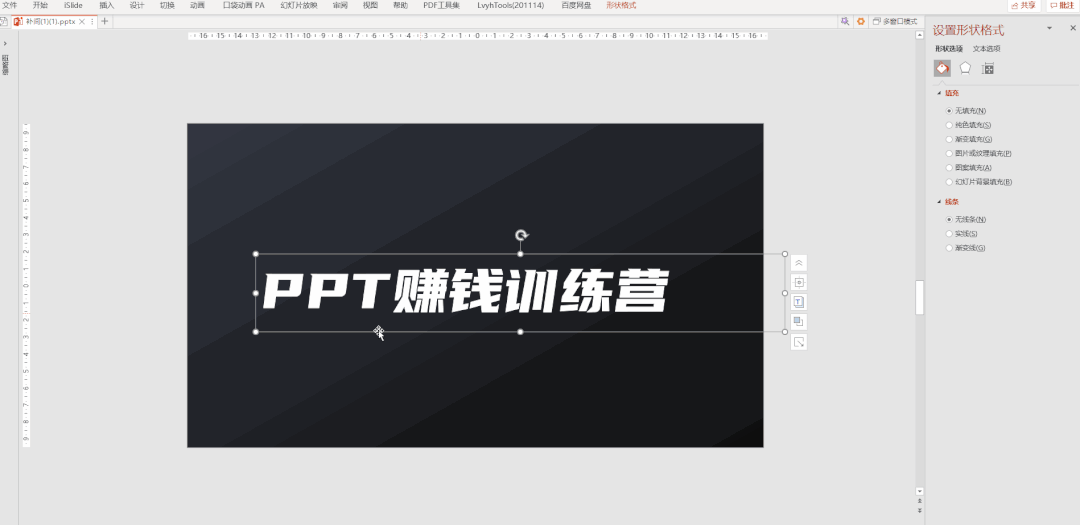
Task: Click the scroll up arrow near ruler
Action: coord(920,34)
